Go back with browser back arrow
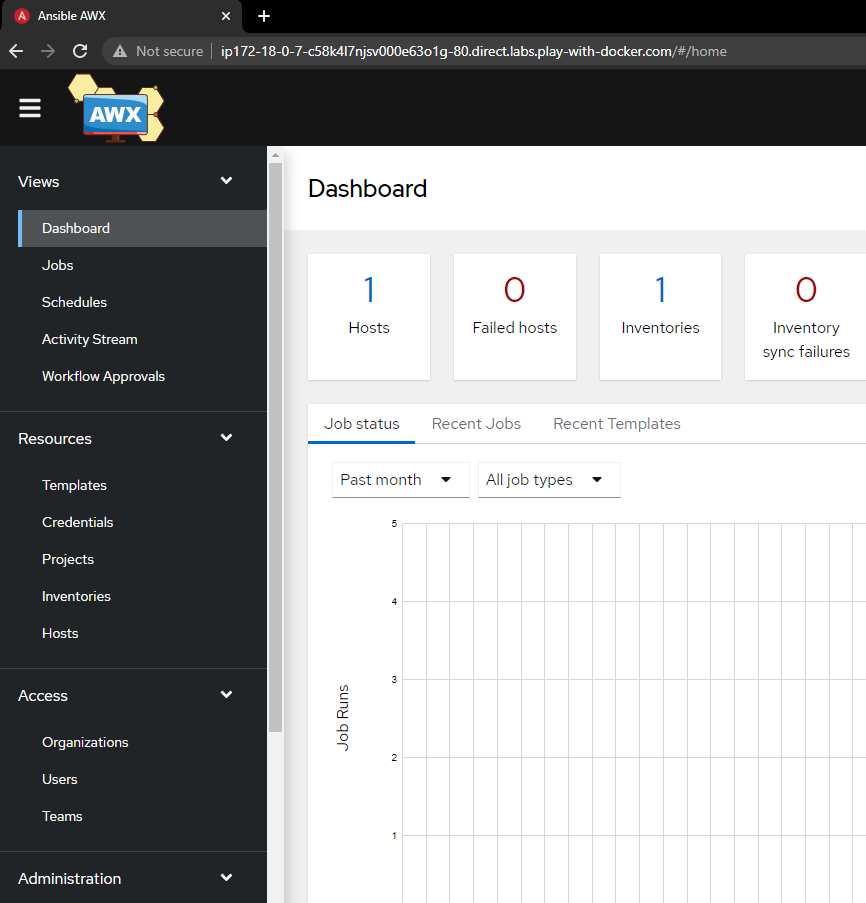The height and width of the screenshot is (903, 866). (16, 51)
